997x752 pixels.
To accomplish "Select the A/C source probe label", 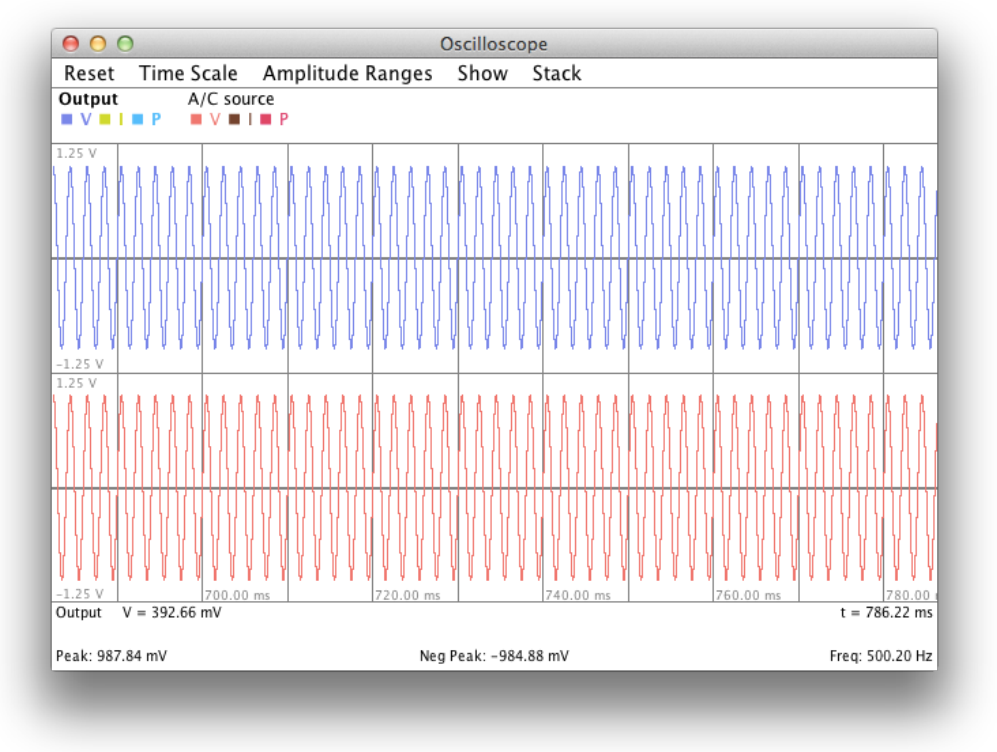I will 231,99.
